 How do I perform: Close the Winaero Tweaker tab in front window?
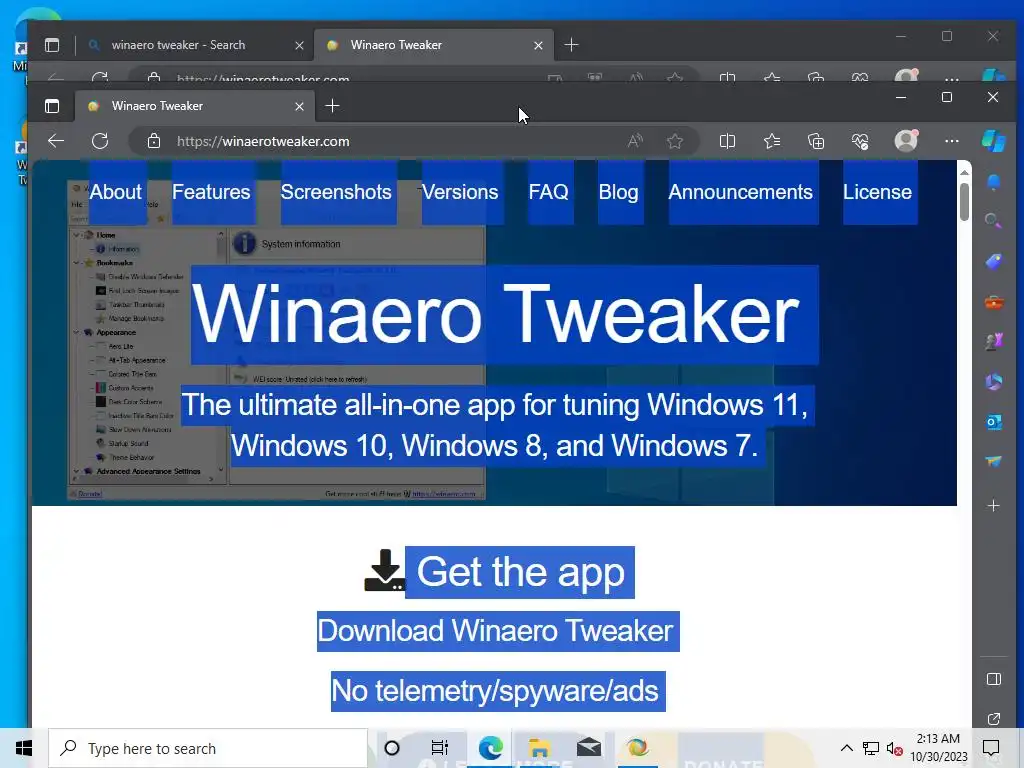pyautogui.click(x=299, y=106)
